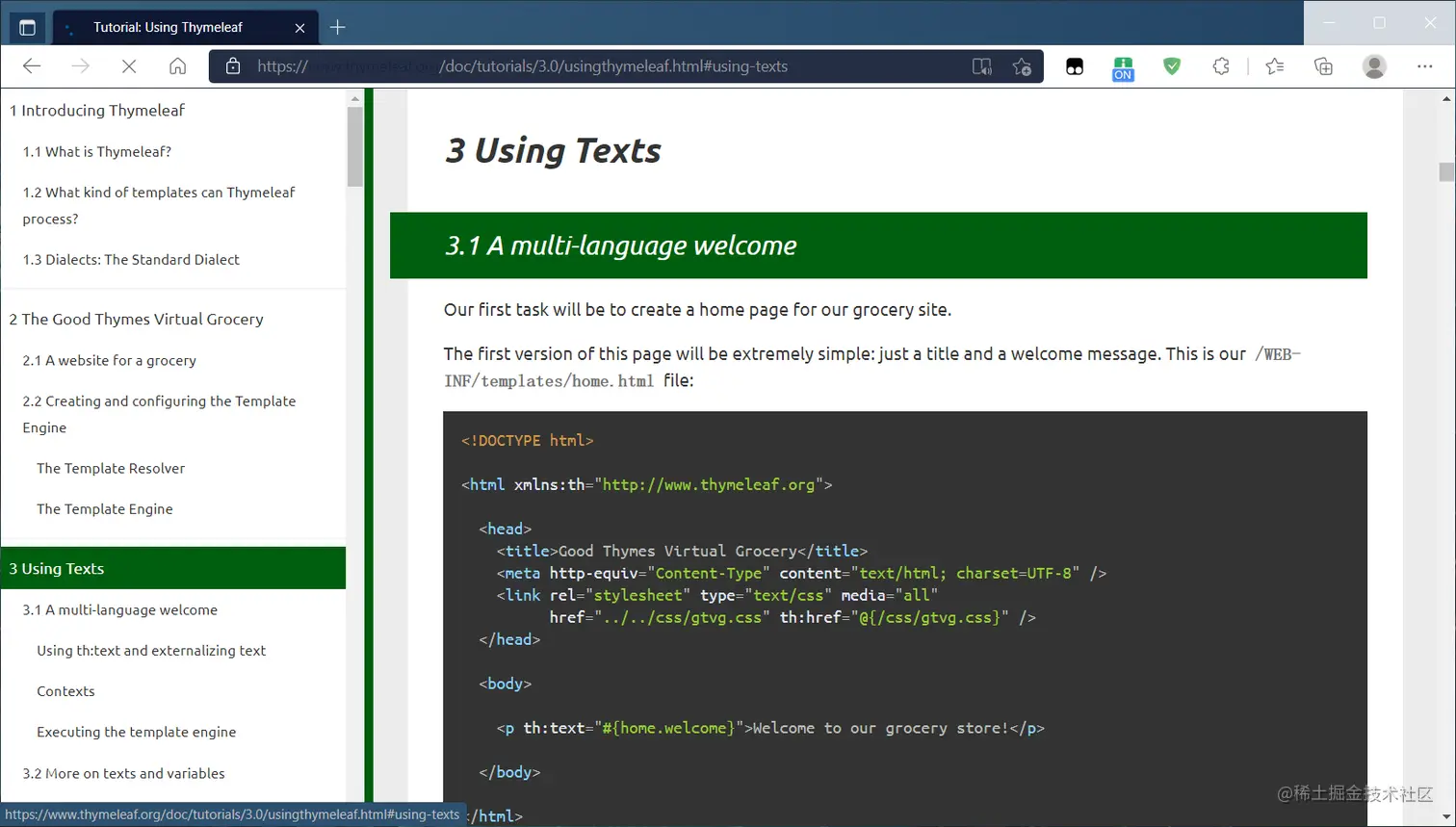Close the Tutorial: Using Thymeleaf tab

coord(299,28)
